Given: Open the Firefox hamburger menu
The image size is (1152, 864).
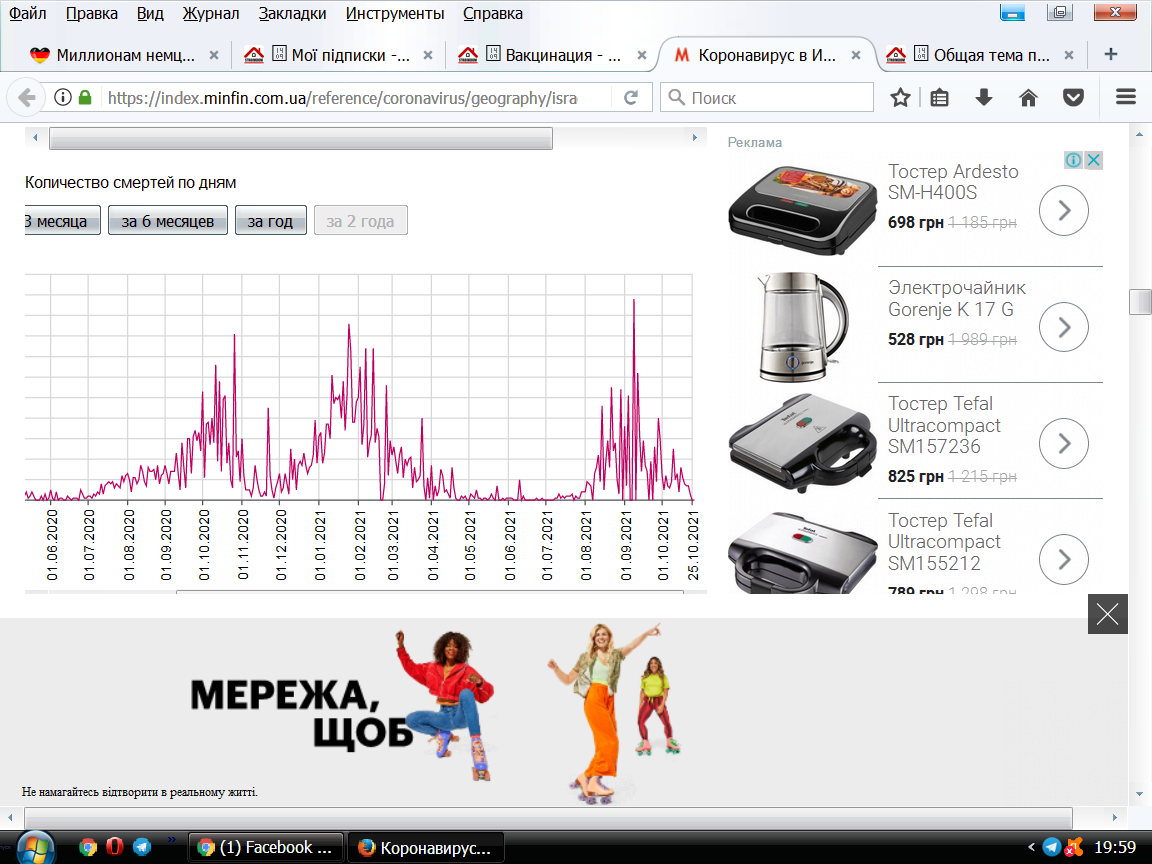Looking at the screenshot, I should 1126,97.
